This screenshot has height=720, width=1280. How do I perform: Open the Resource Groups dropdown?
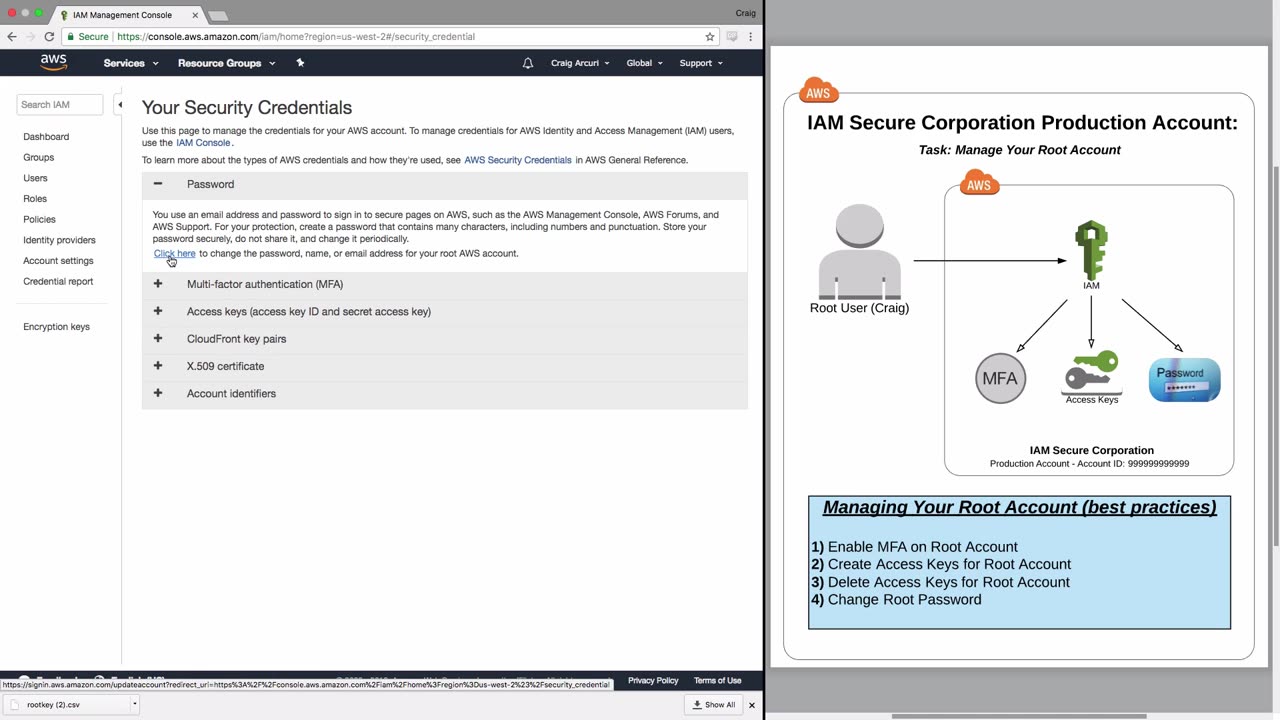click(227, 63)
